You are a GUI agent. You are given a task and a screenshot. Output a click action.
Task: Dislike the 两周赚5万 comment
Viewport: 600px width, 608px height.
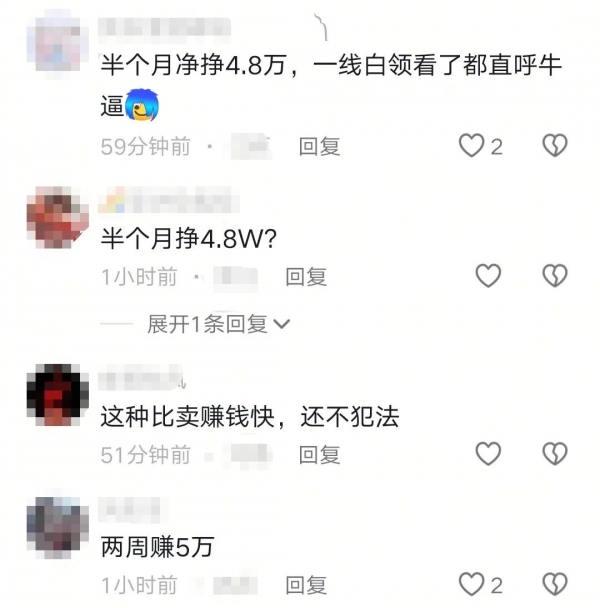tap(555, 584)
